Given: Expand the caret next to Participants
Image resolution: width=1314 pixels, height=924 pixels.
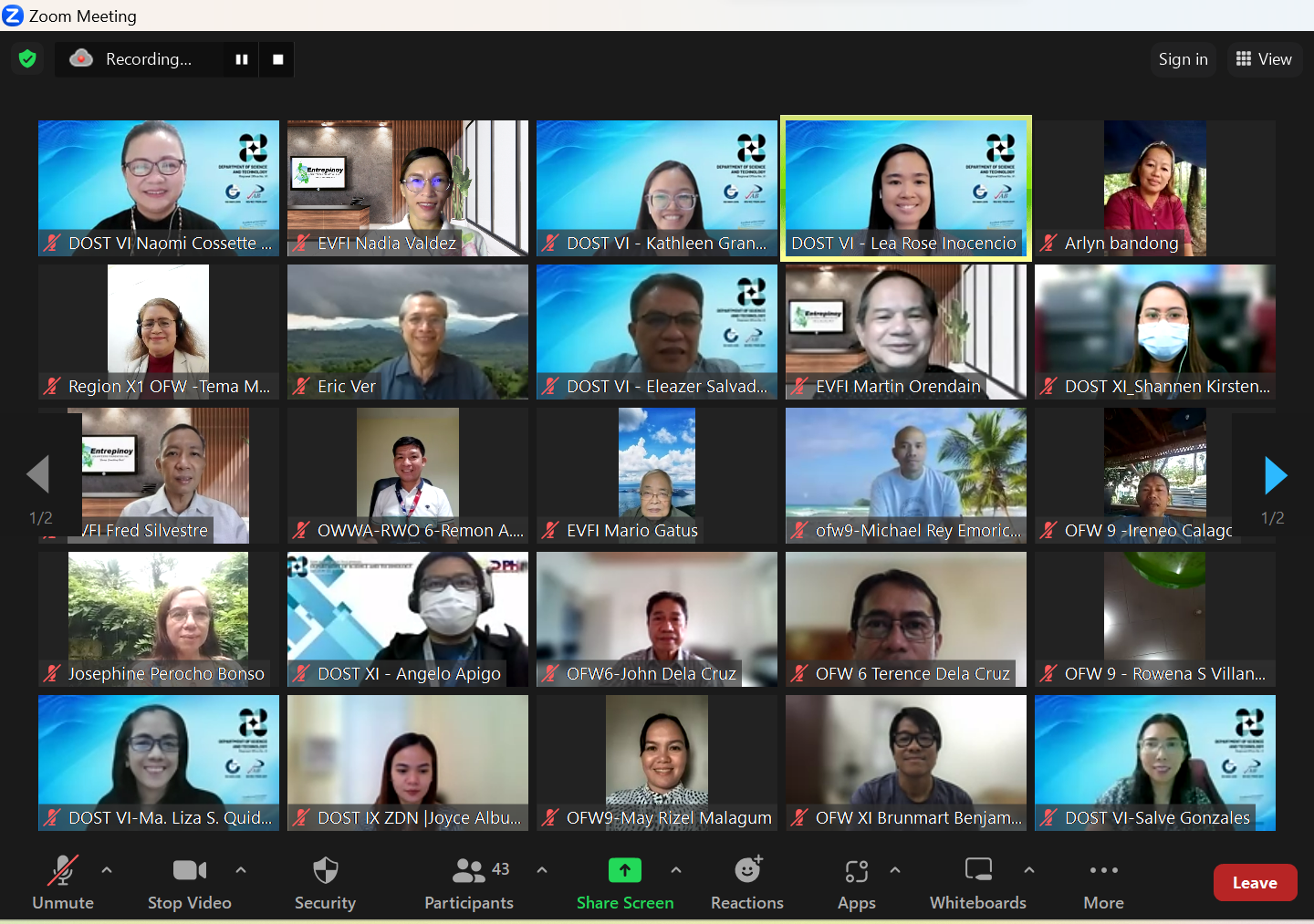Looking at the screenshot, I should tap(542, 870).
